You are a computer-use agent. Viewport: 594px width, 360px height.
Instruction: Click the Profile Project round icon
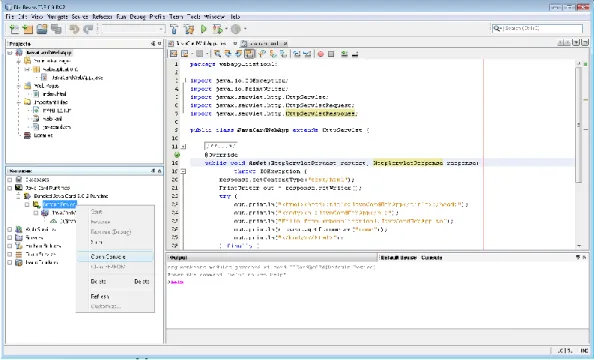236,29
